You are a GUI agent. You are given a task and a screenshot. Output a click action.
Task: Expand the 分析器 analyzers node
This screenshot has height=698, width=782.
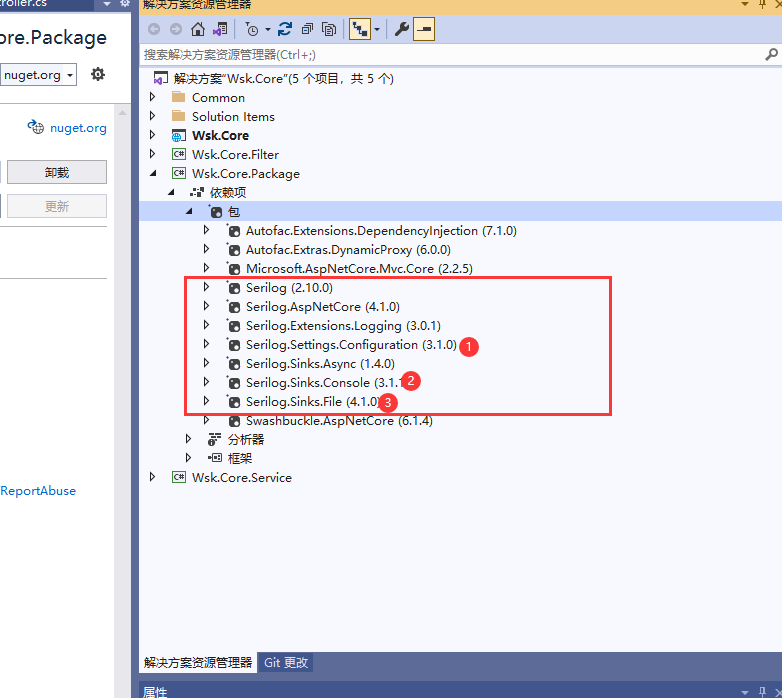coord(189,439)
